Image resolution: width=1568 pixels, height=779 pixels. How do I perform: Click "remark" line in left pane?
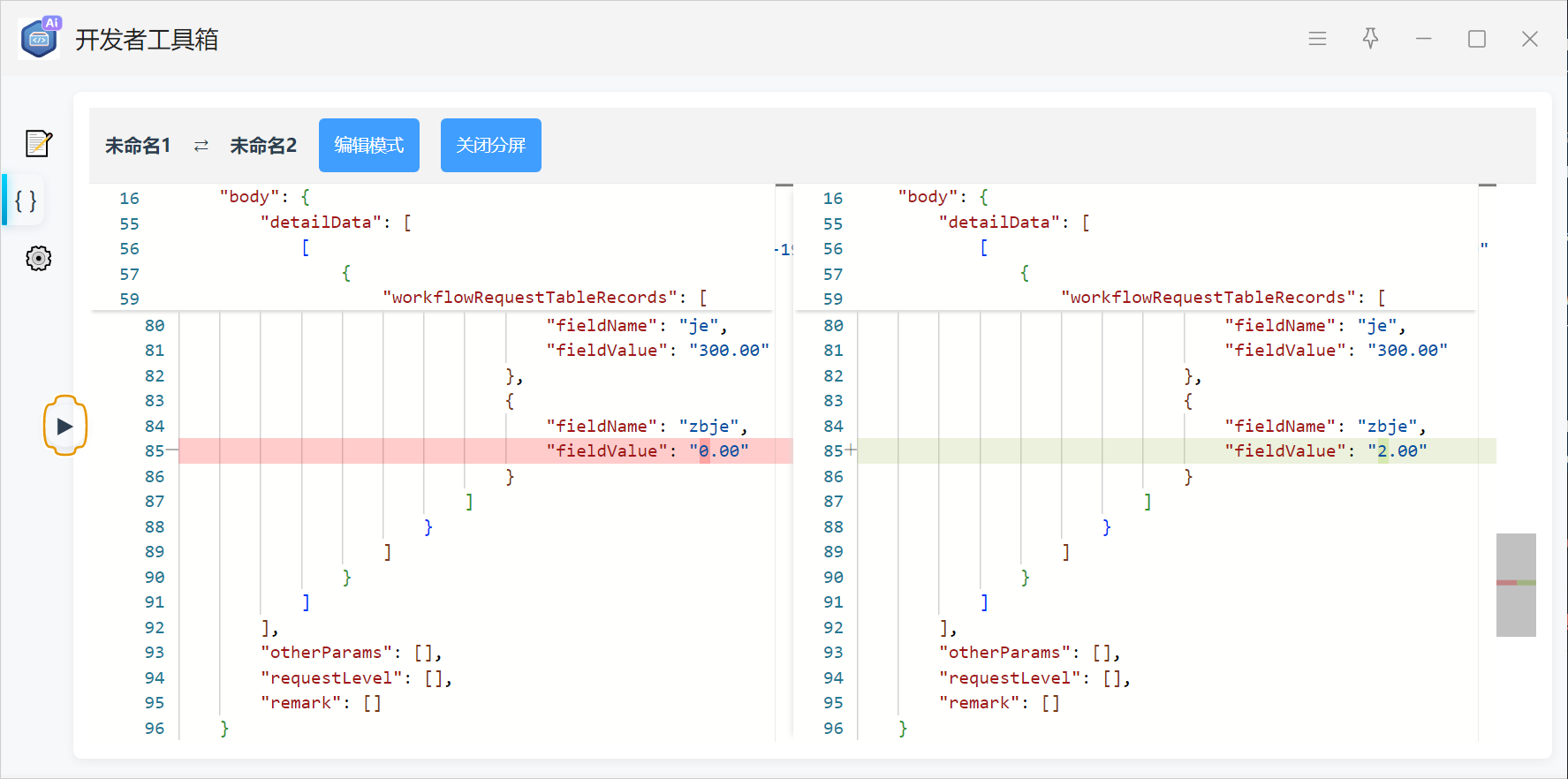[321, 703]
